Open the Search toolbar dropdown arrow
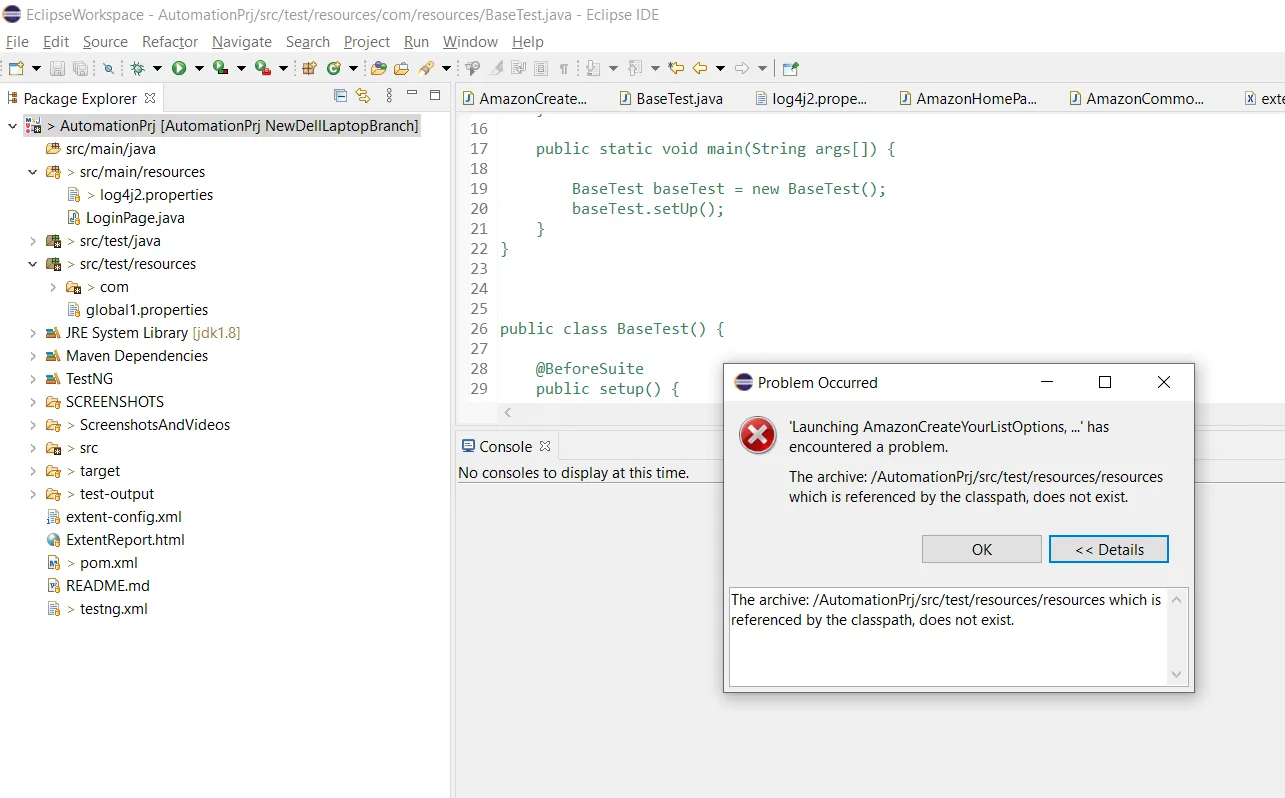Image resolution: width=1285 pixels, height=798 pixels. click(x=445, y=68)
